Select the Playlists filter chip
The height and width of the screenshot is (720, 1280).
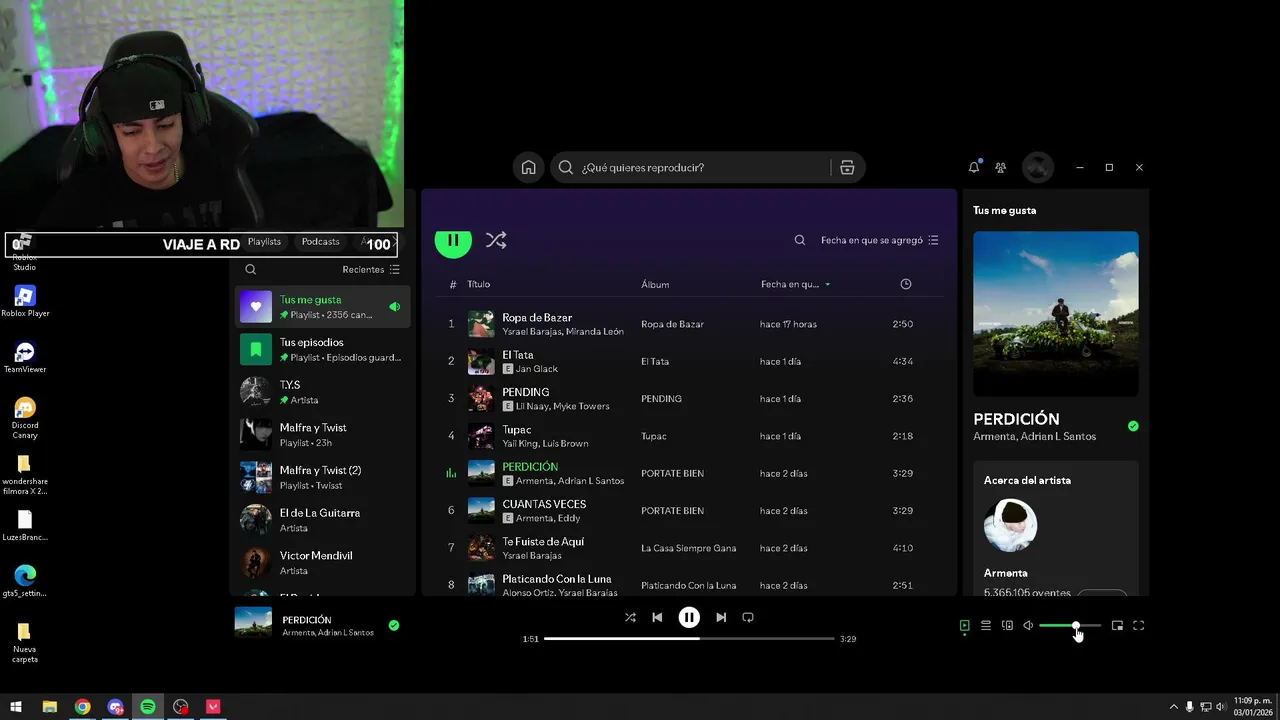[x=264, y=242]
